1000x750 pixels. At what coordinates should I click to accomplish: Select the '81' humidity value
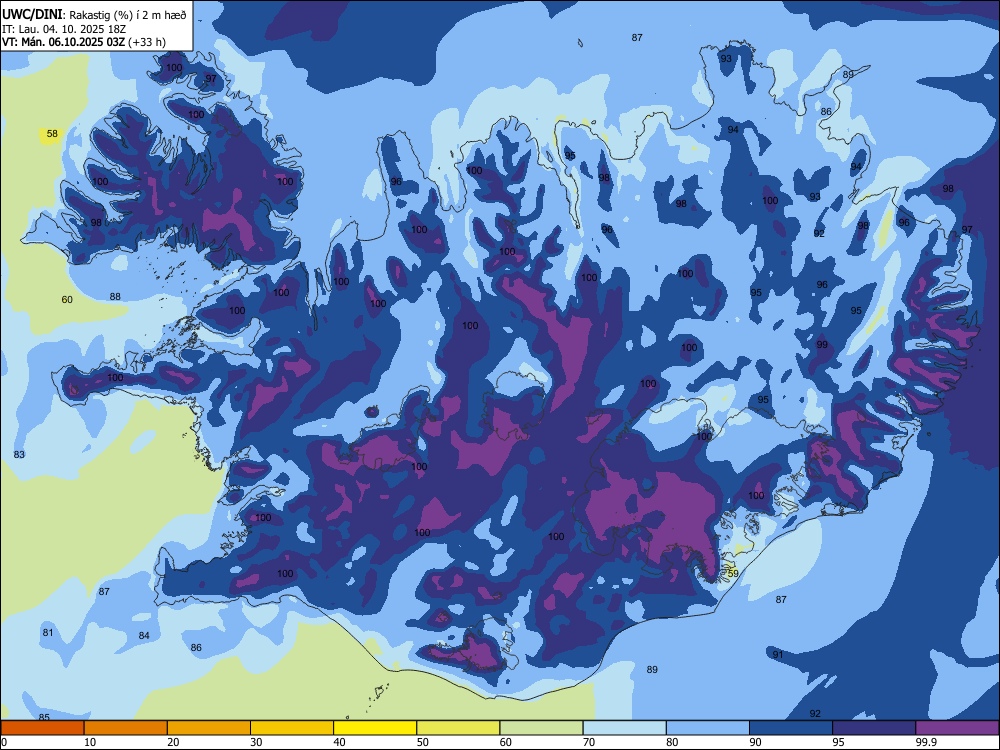[x=48, y=633]
